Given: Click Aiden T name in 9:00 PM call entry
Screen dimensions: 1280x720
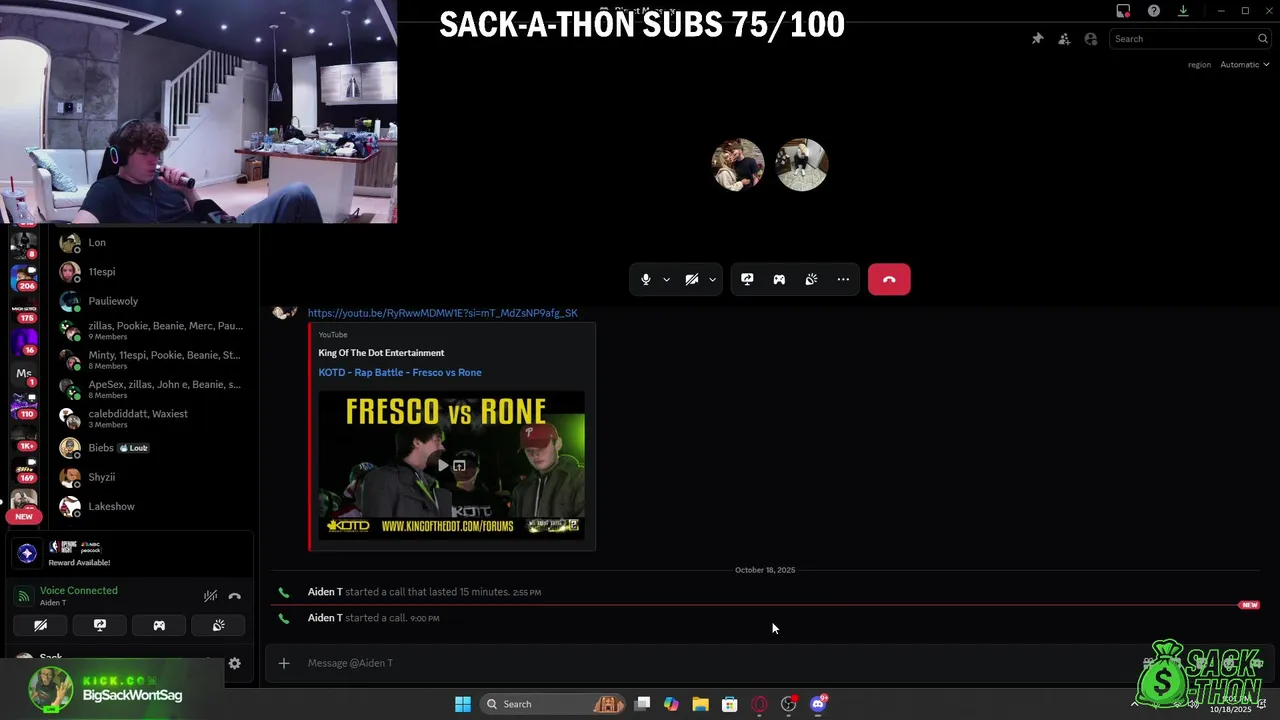Looking at the screenshot, I should click(x=325, y=618).
